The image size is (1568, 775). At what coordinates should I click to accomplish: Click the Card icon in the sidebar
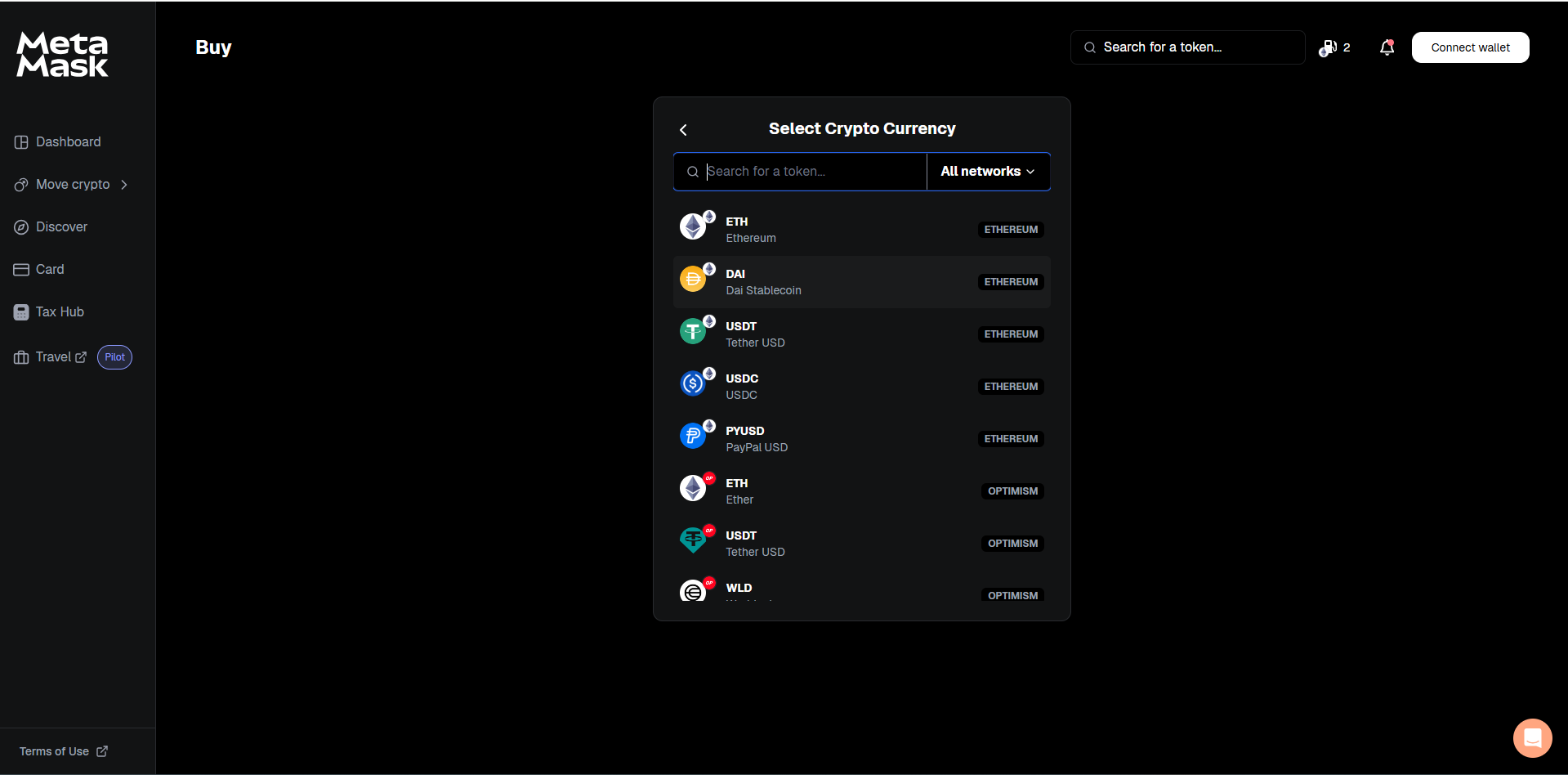coord(20,269)
